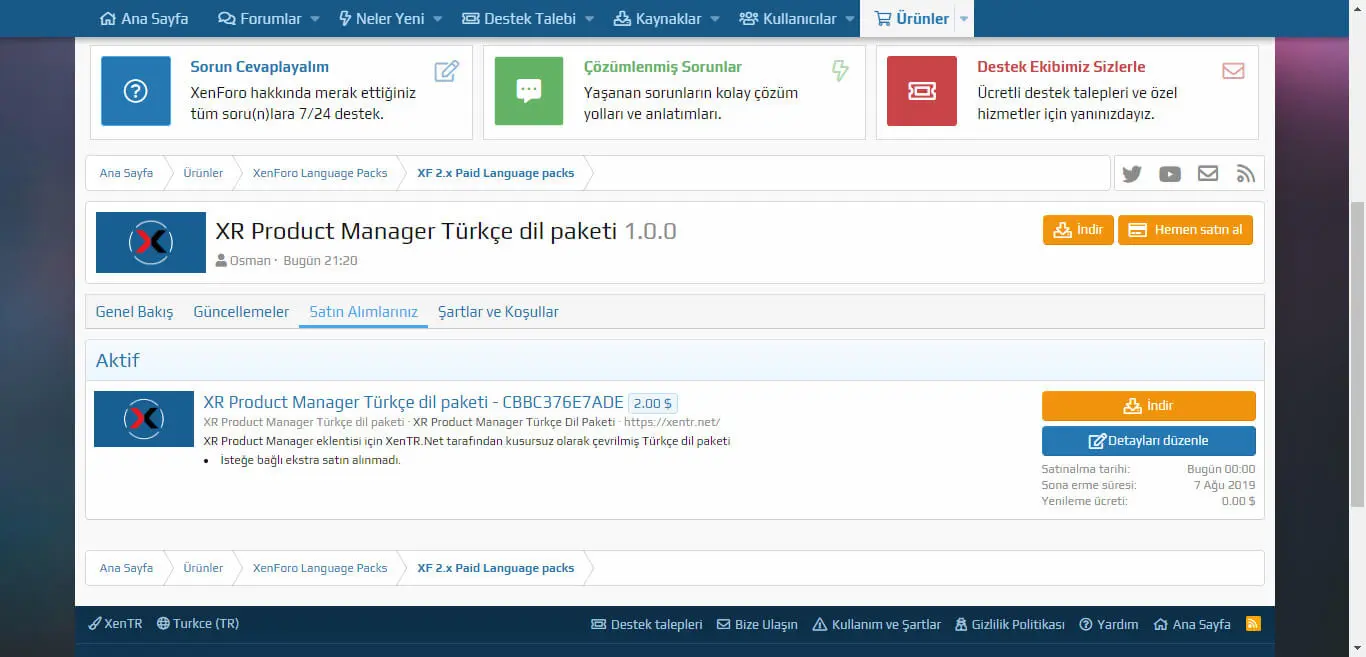The height and width of the screenshot is (657, 1366).
Task: Select the Satın Alımlarınız tab
Action: pyautogui.click(x=364, y=312)
